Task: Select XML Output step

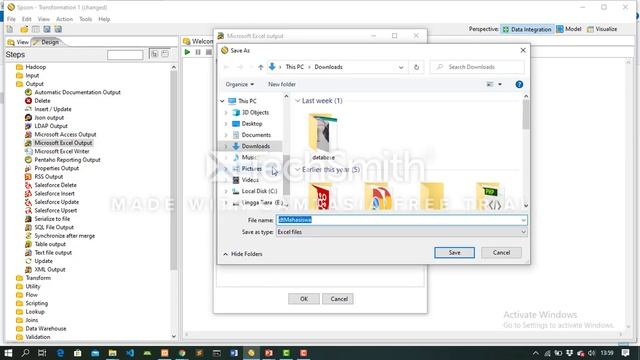Action: (x=50, y=269)
